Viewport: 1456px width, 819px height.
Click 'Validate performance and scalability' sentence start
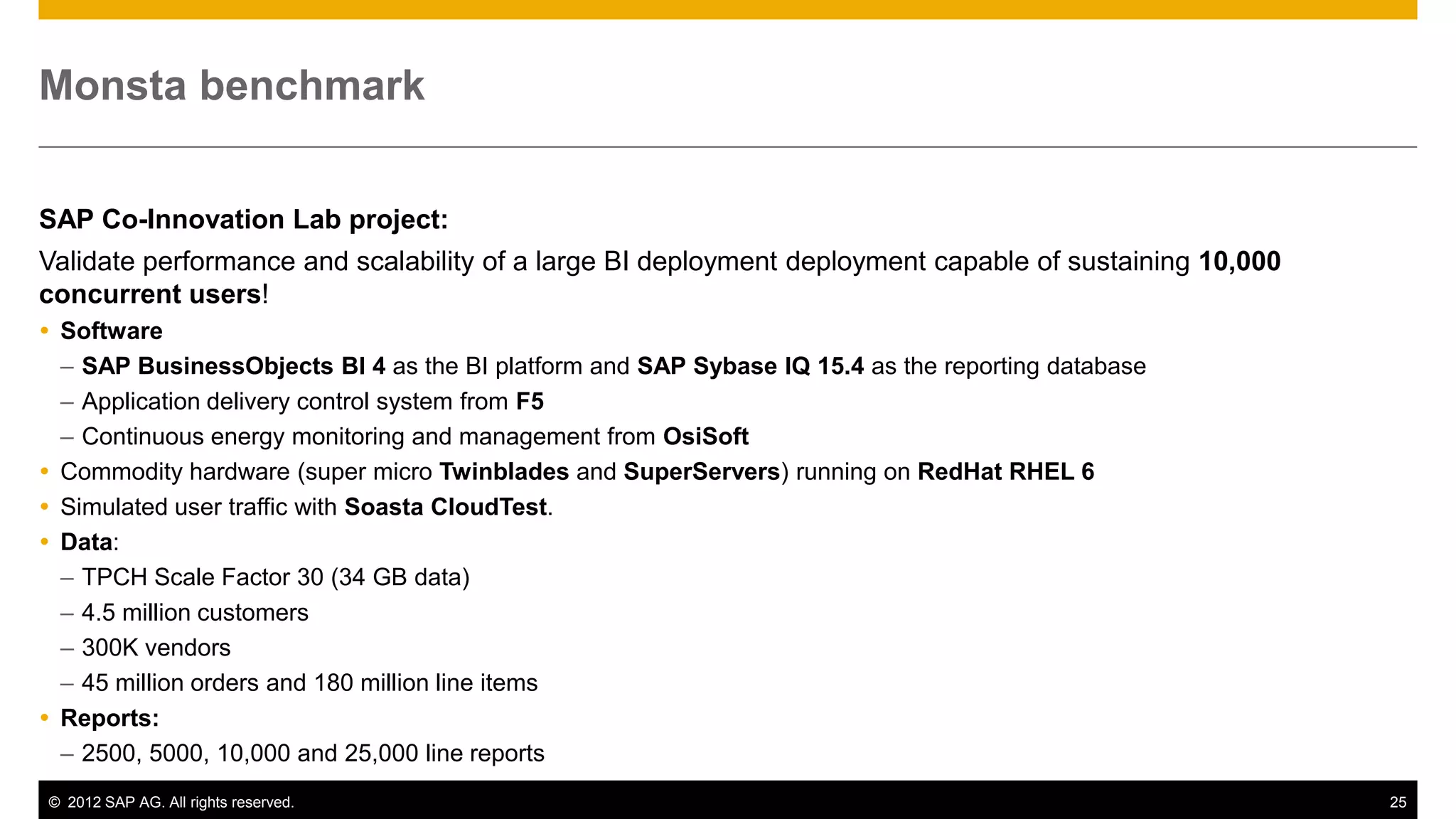coord(257,262)
